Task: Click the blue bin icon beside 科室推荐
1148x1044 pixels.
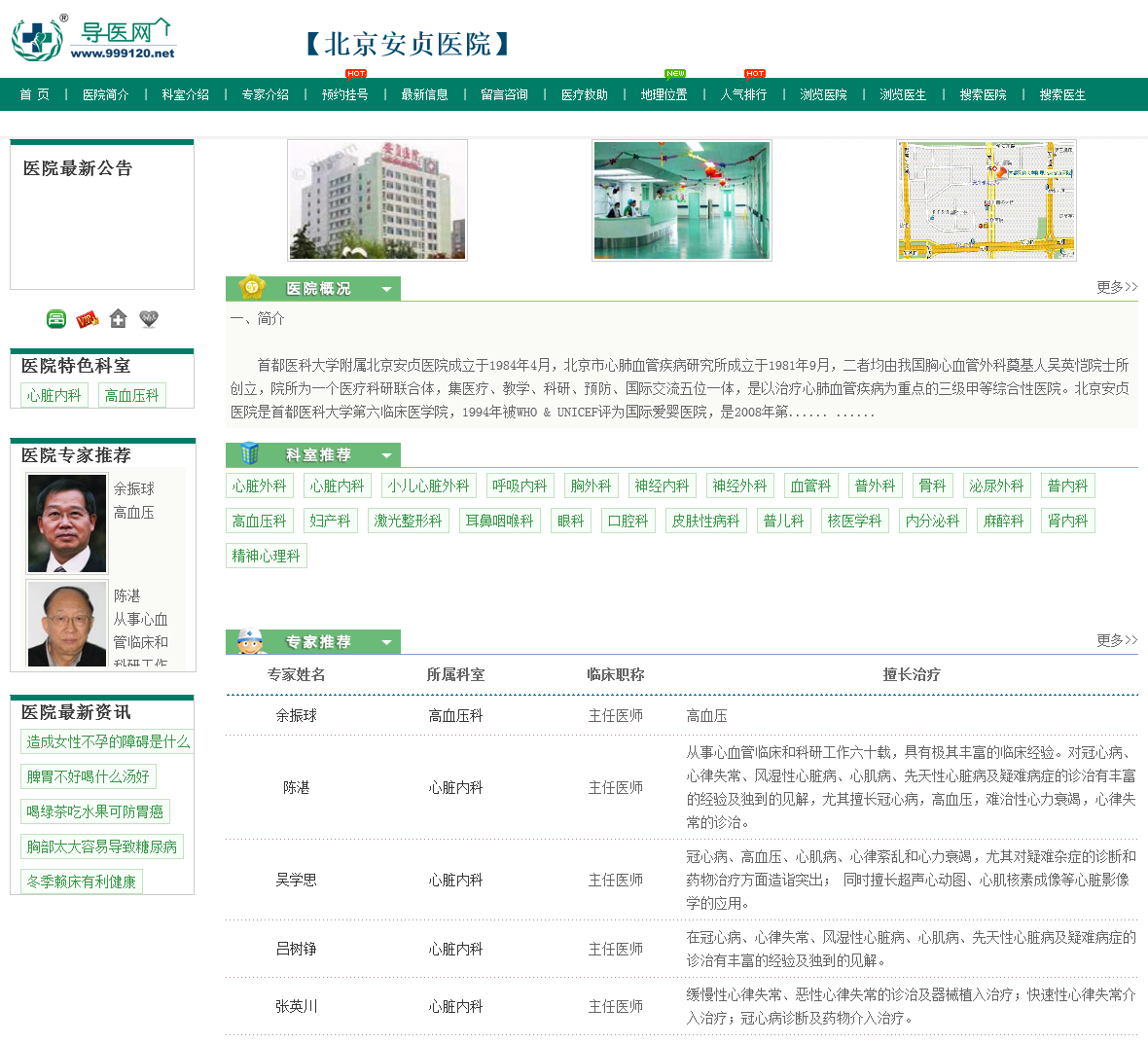Action: 250,454
